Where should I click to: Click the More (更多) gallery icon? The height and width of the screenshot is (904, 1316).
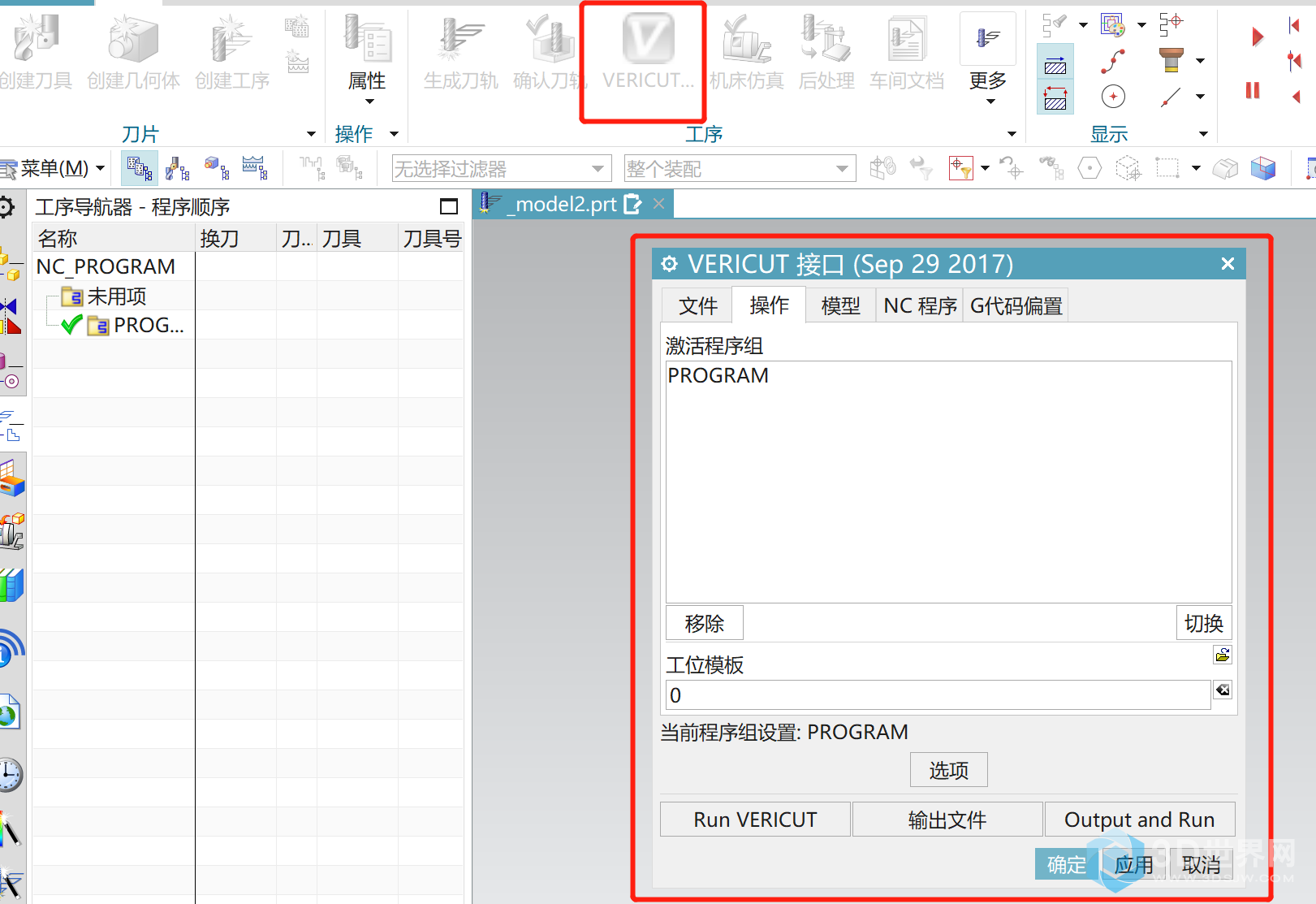pos(987,38)
